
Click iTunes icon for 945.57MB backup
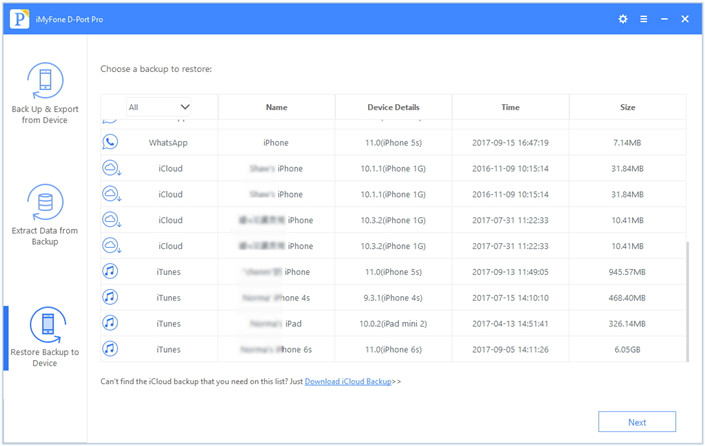[x=110, y=271]
